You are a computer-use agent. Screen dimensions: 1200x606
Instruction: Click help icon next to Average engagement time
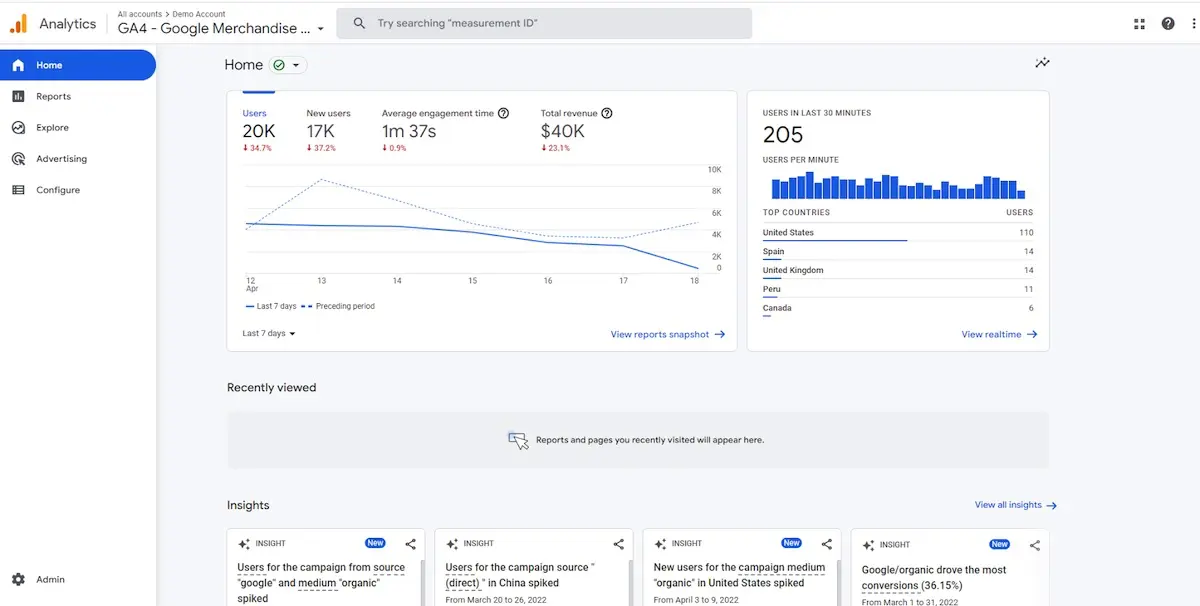coord(503,113)
